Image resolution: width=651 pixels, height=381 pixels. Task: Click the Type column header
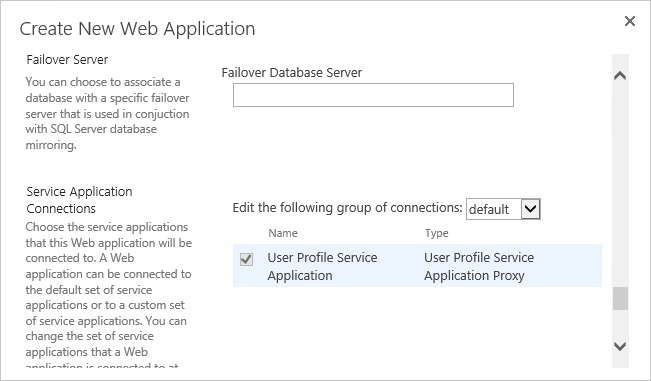pyautogui.click(x=436, y=233)
